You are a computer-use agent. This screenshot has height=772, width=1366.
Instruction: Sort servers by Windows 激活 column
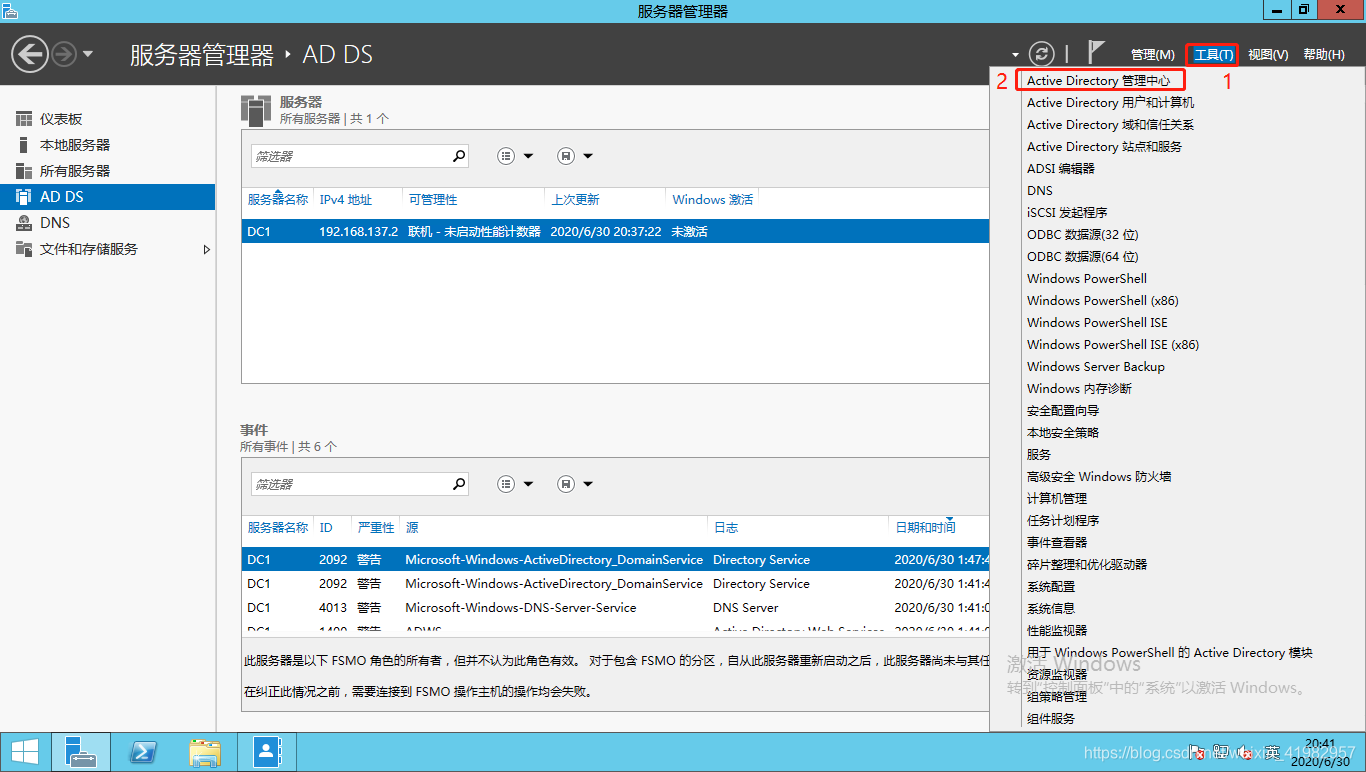[713, 199]
